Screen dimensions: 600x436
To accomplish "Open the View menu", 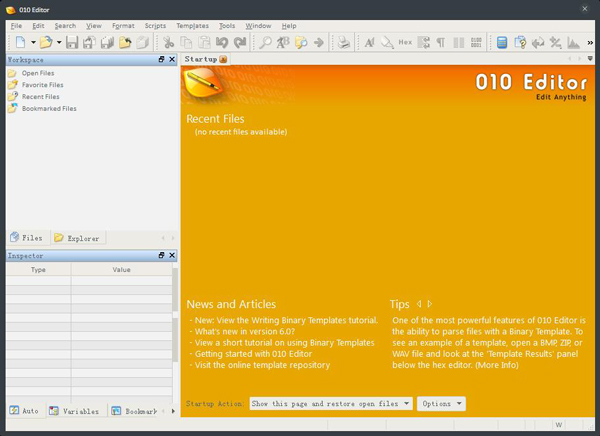I will [x=94, y=26].
